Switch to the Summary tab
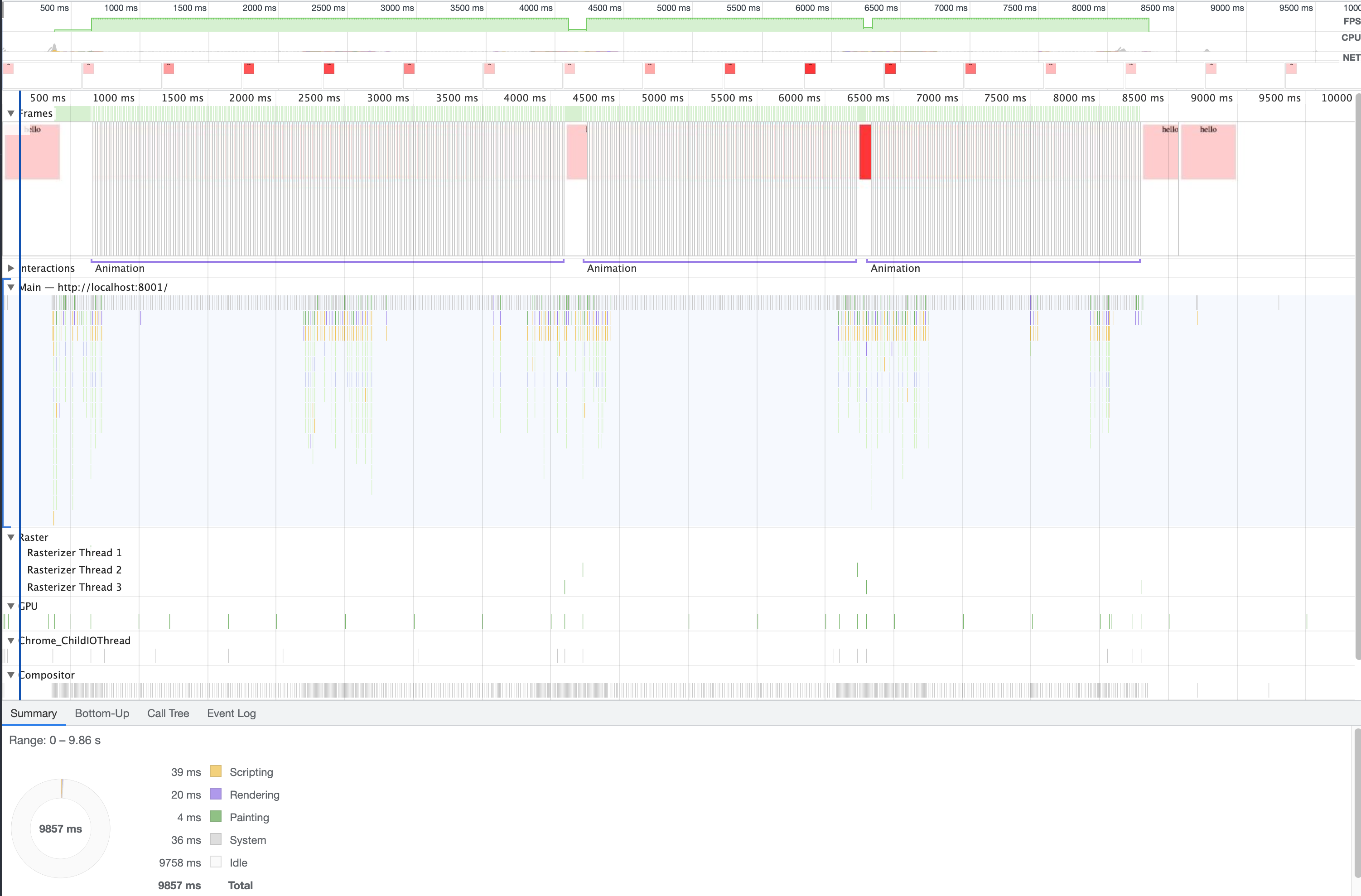 click(x=34, y=713)
